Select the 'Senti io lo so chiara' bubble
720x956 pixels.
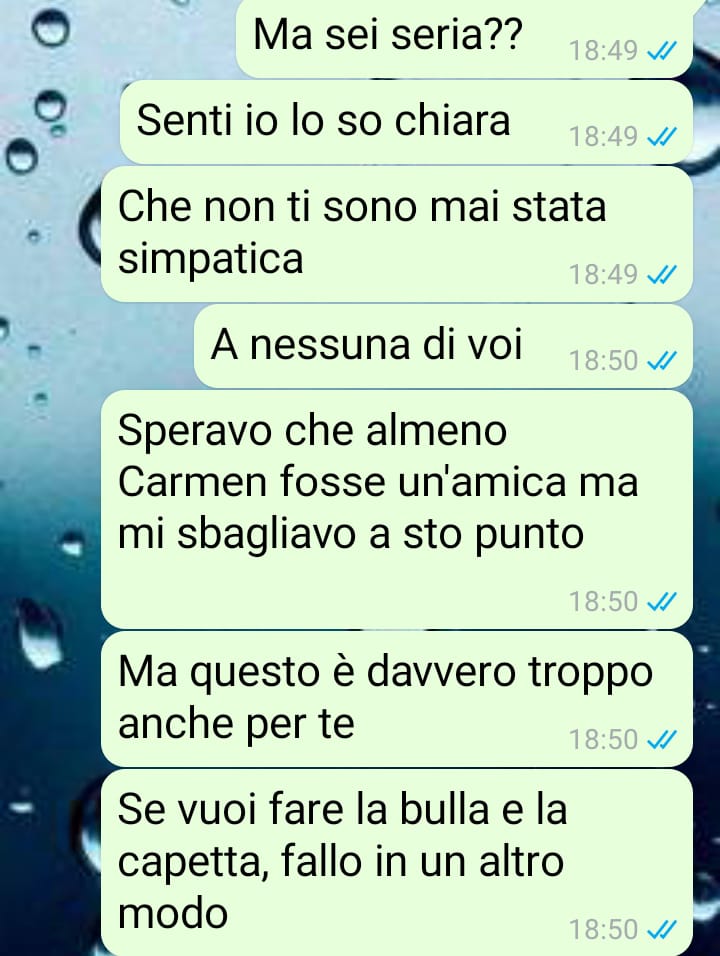tap(407, 123)
